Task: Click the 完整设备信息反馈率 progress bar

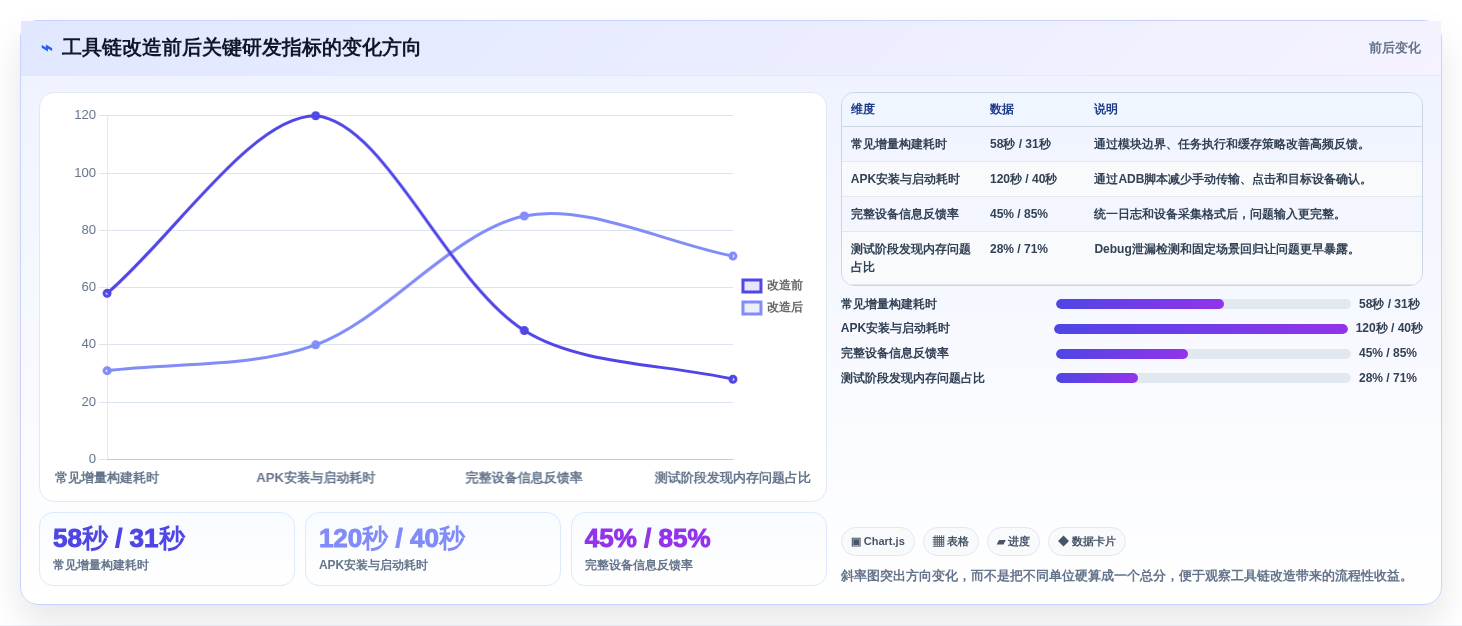Action: 1203,354
